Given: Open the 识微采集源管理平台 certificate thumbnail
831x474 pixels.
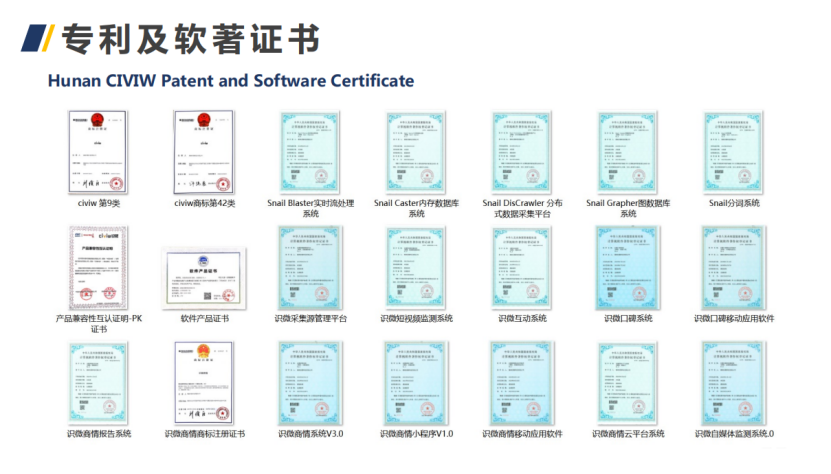Looking at the screenshot, I should click(310, 268).
